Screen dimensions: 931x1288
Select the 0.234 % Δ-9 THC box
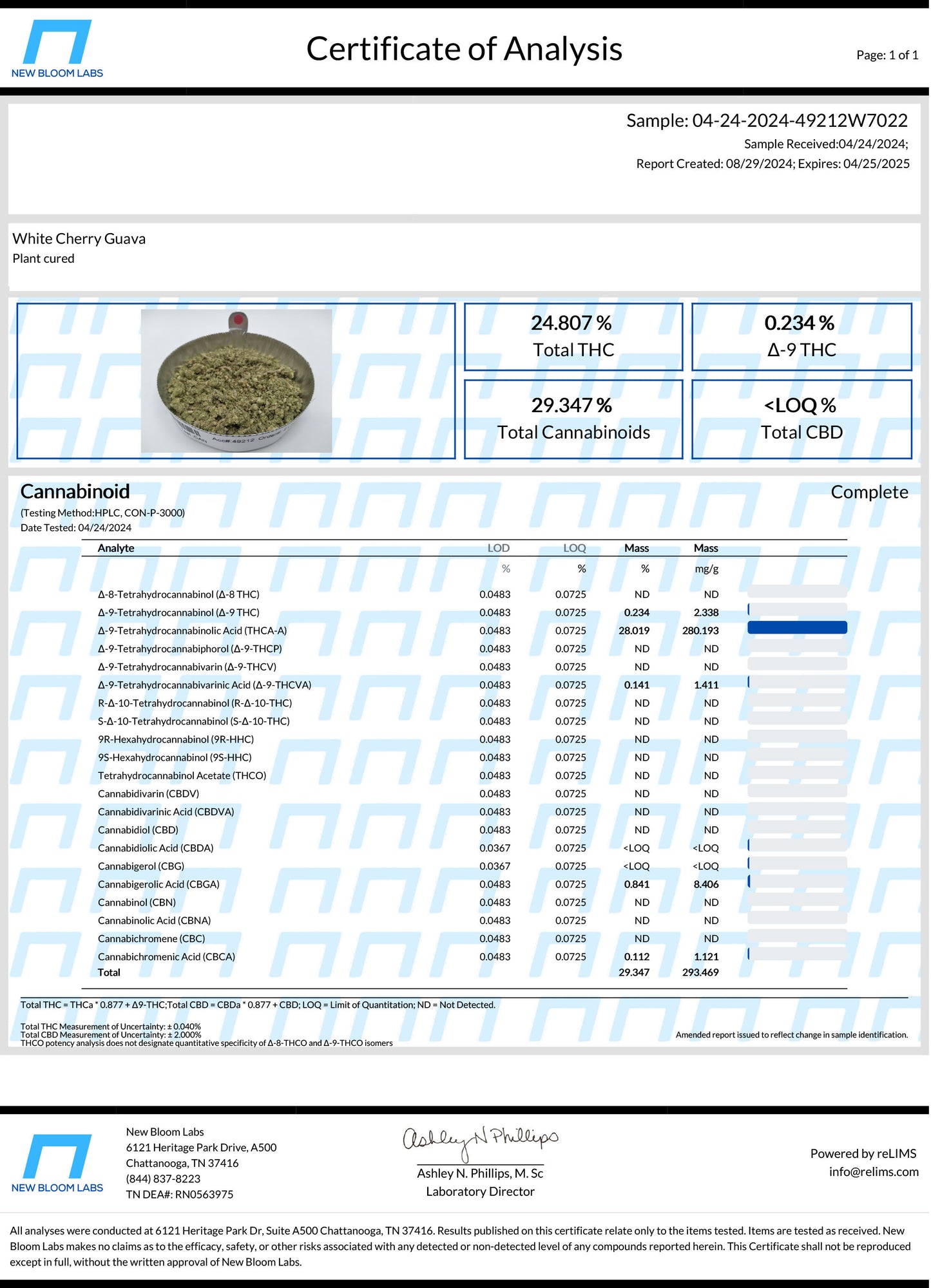pyautogui.click(x=801, y=337)
